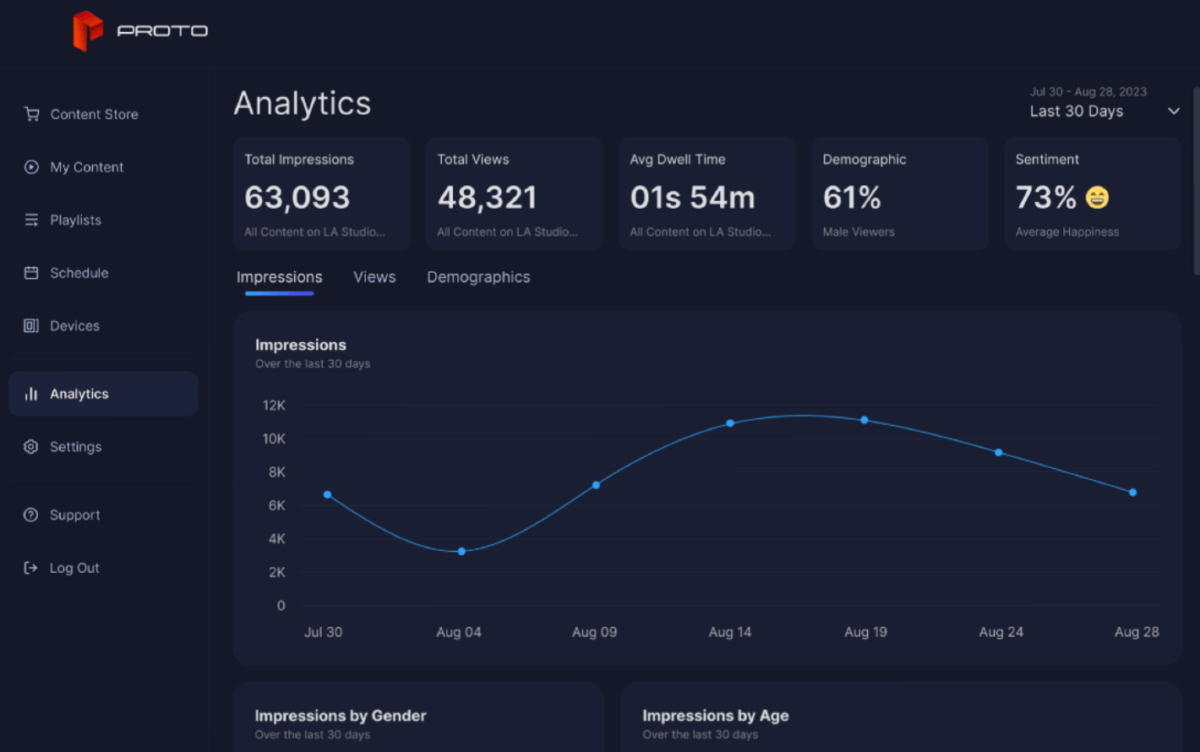Select the Log Out exit icon
1200x752 pixels.
click(30, 567)
